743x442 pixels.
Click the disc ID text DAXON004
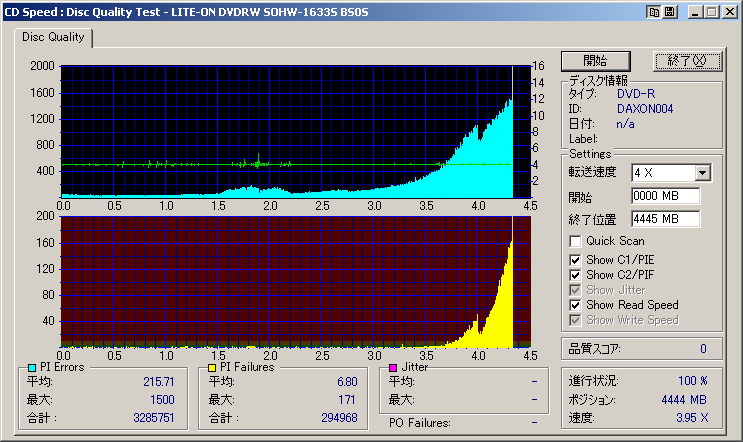click(x=645, y=109)
